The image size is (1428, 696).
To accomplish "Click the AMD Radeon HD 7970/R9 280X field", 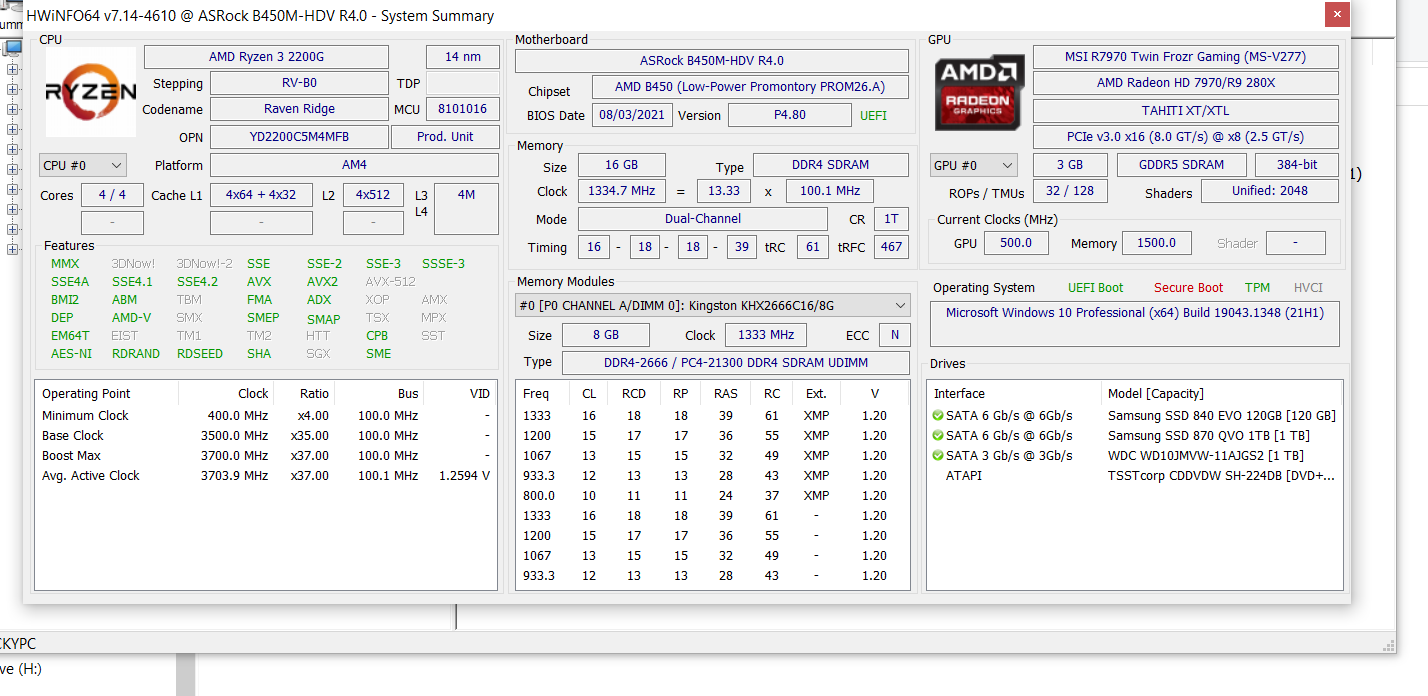I will [1185, 83].
